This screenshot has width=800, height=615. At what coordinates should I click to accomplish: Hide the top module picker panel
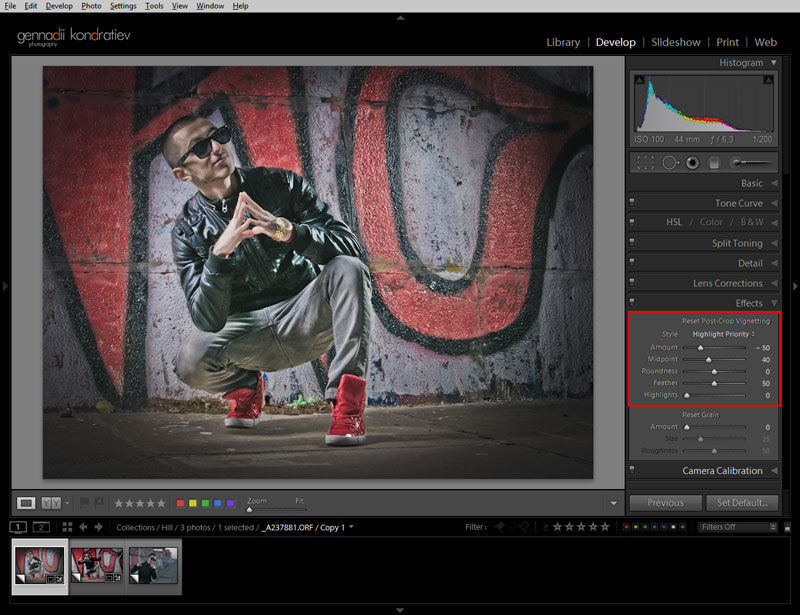pyautogui.click(x=401, y=18)
